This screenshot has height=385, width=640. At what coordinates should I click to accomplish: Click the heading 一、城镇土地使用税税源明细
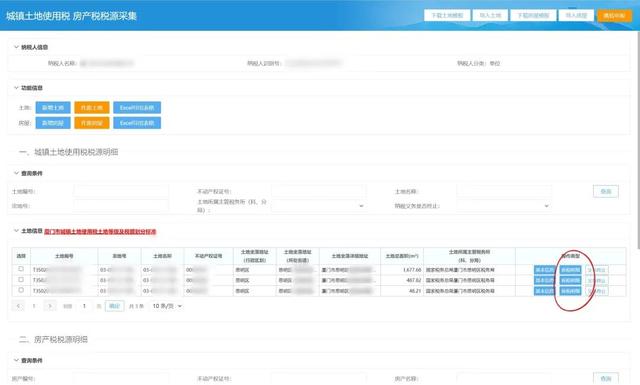69,152
